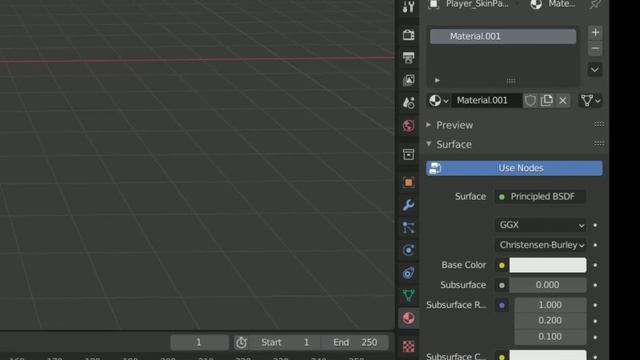Toggle animate dot next to Subsurface 0.000
This screenshot has height=360, width=640.
coord(595,285)
